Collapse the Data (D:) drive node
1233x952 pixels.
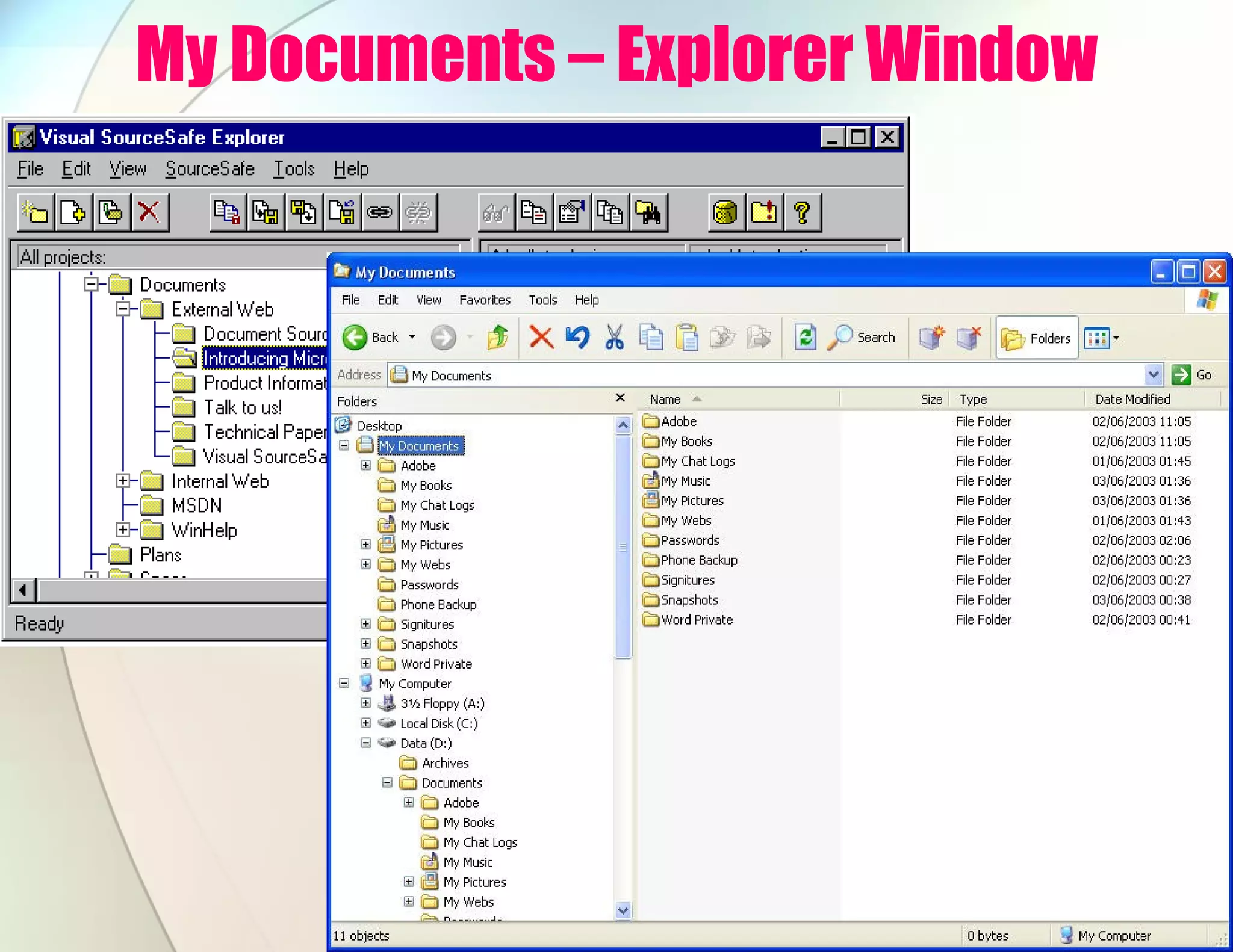click(x=365, y=743)
